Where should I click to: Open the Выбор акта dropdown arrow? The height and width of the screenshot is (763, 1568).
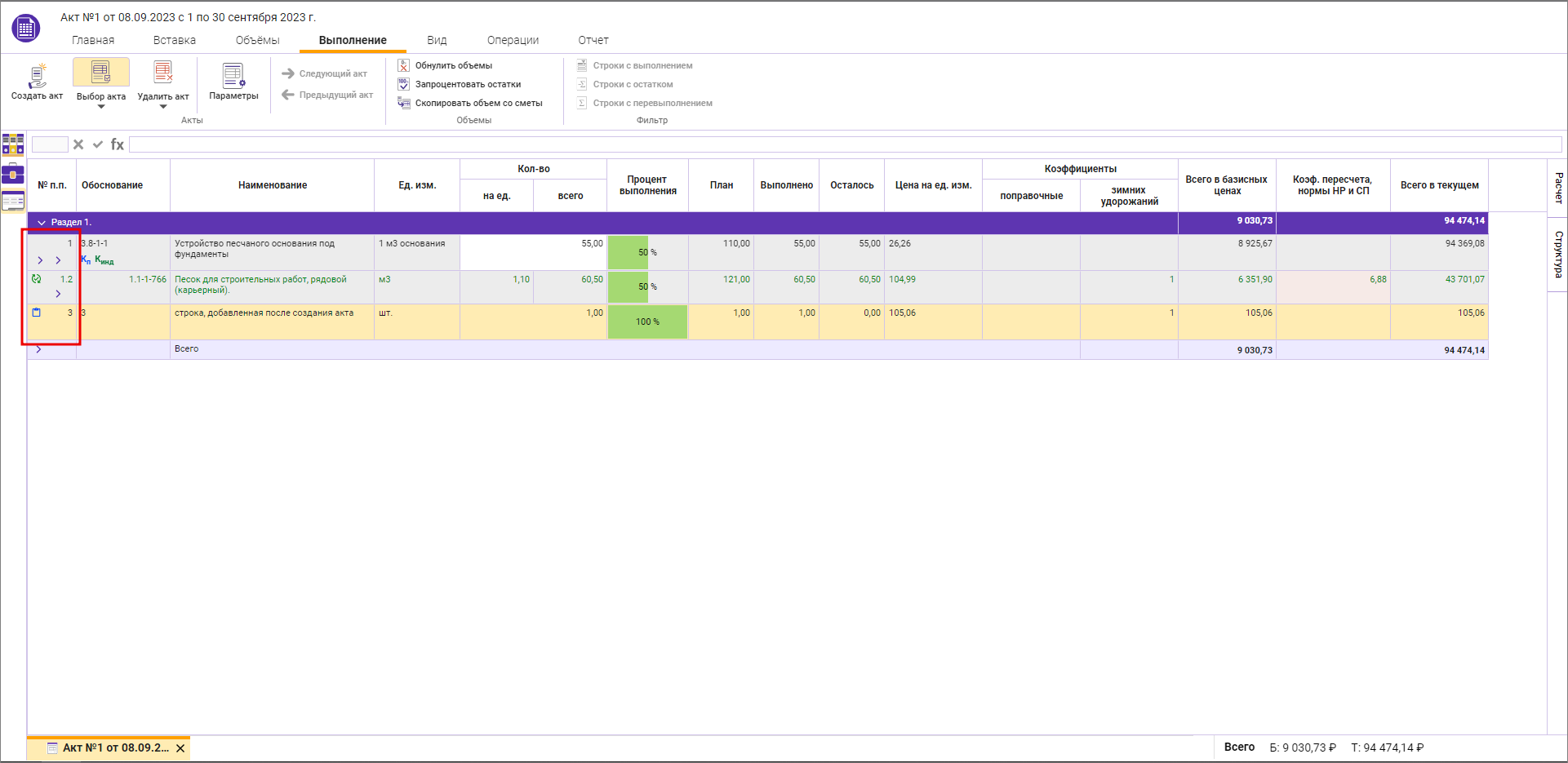pos(101,107)
